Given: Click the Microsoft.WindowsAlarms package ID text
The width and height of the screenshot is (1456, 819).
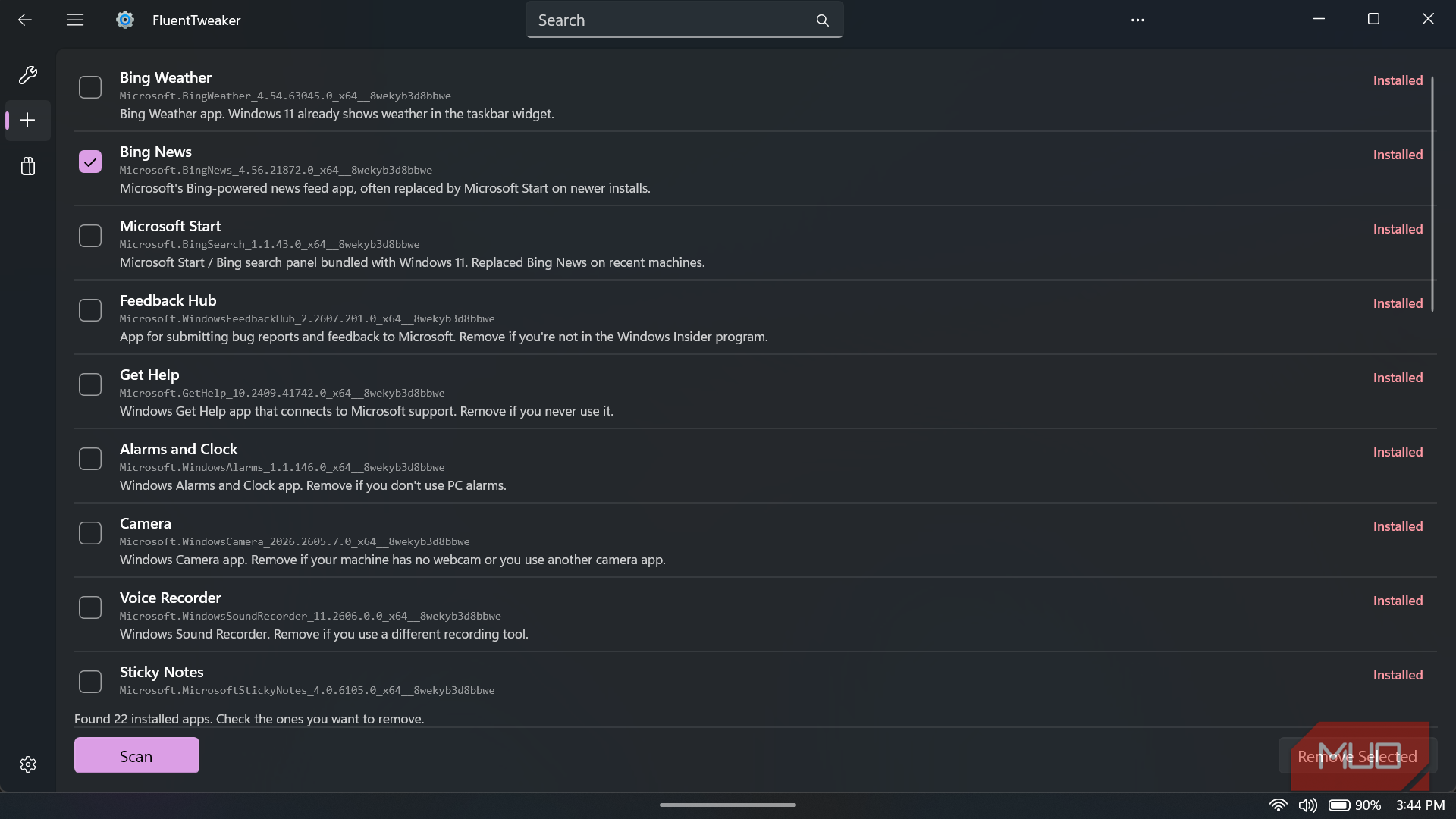Looking at the screenshot, I should click(282, 467).
